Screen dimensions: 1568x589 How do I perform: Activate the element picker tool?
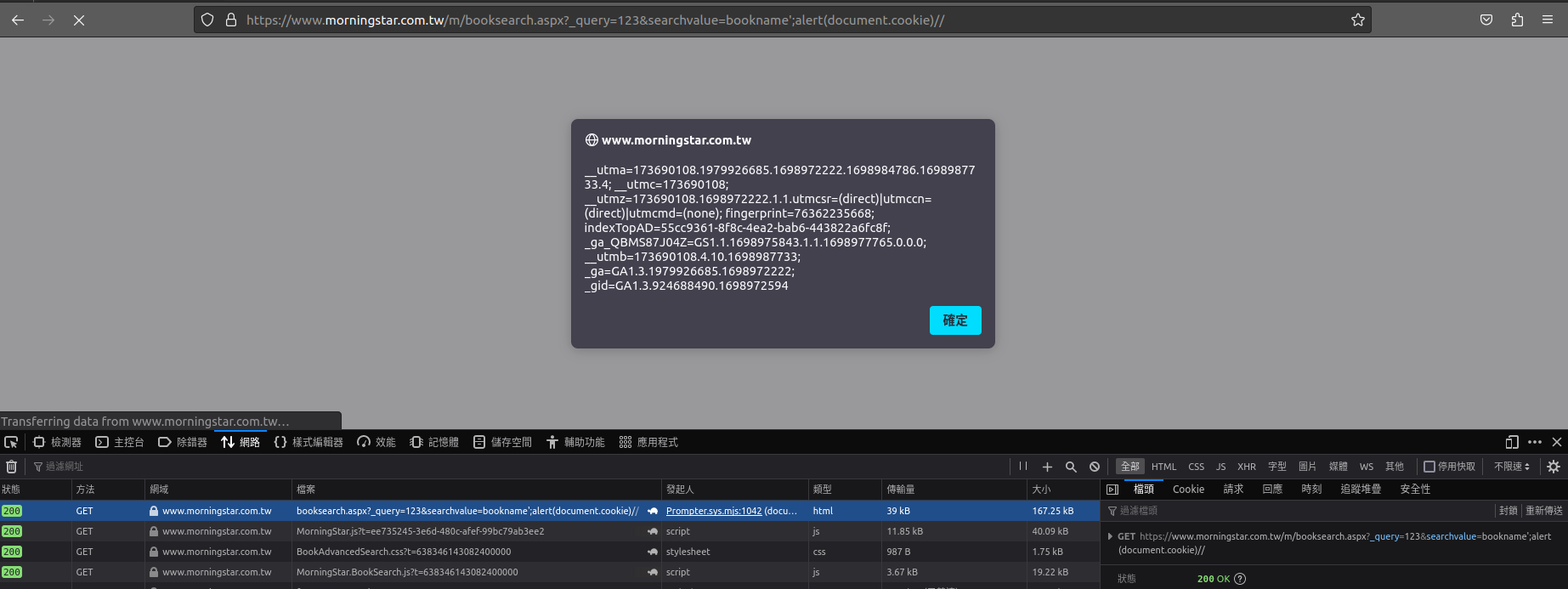(11, 442)
